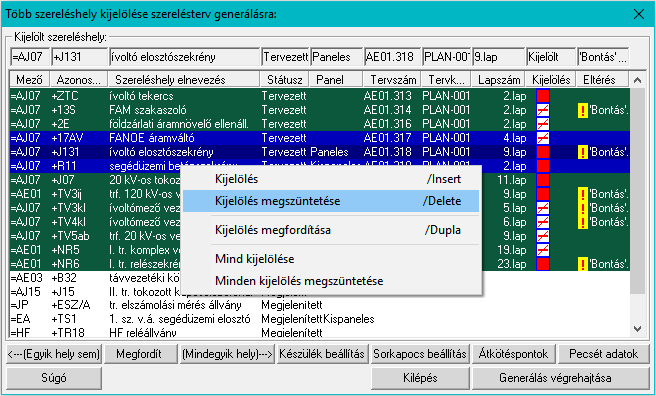Toggle red selection marker of +J131 row
This screenshot has height=396, width=656.
pos(543,152)
